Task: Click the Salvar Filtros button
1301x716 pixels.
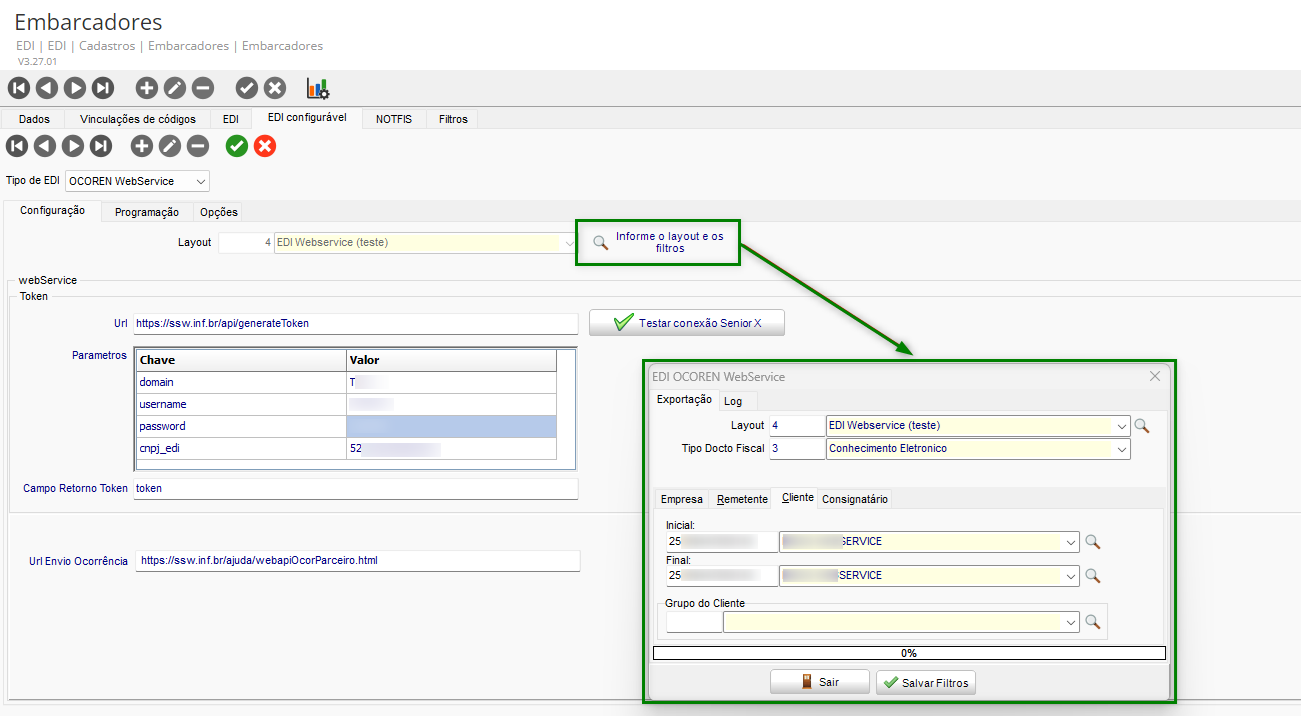Action: [925, 682]
